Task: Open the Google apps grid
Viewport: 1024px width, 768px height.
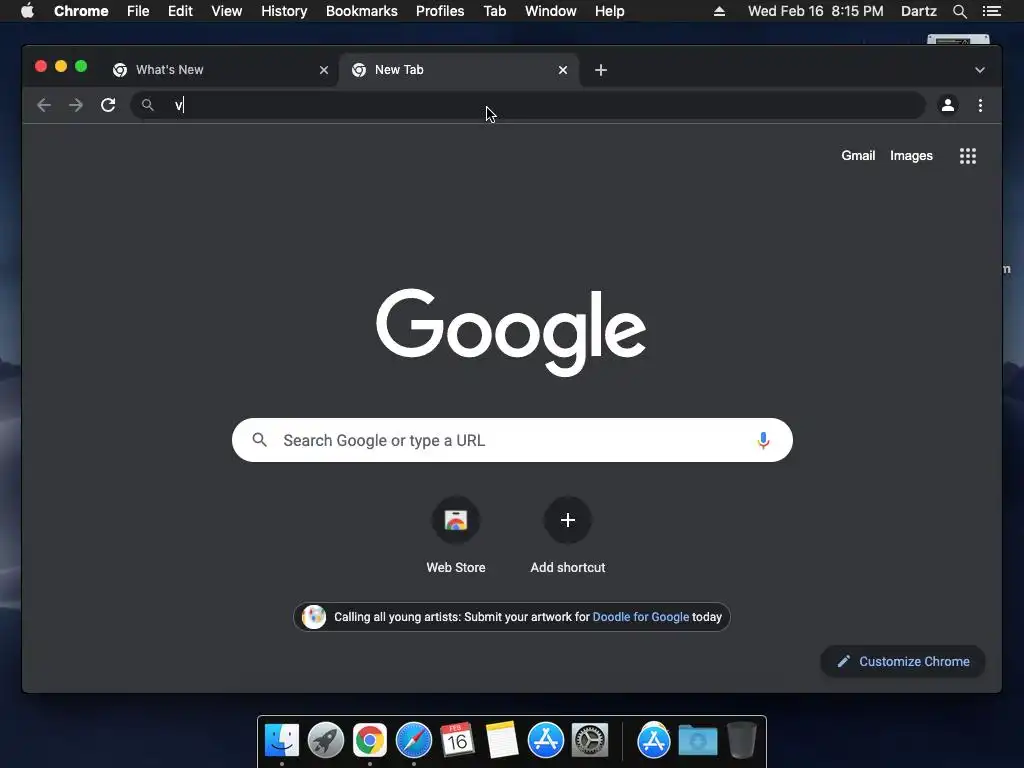Action: coord(968,156)
